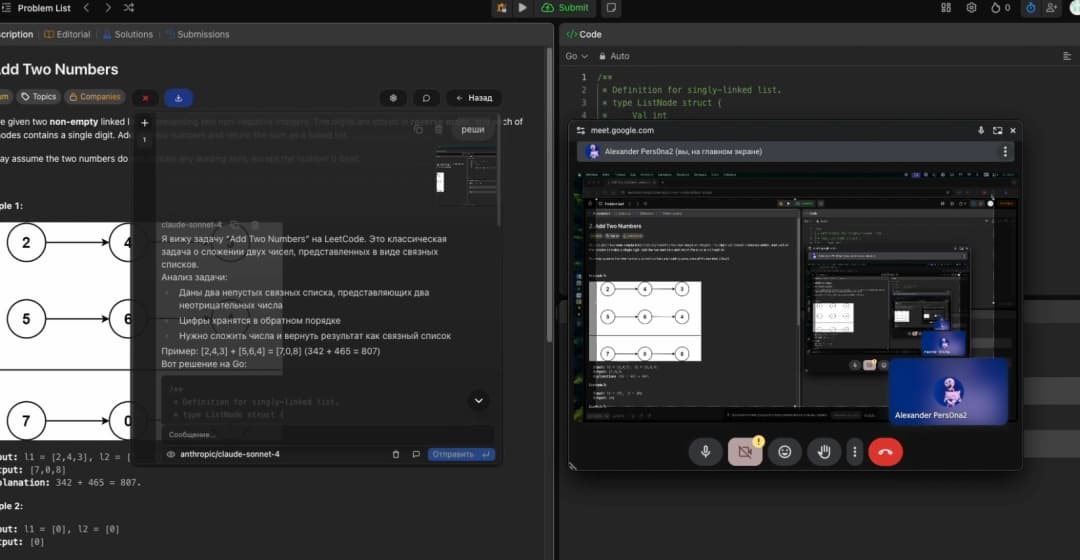Click the format code icon in editor toolbar
Screen dimensions: 1080x560
coord(1067,56)
